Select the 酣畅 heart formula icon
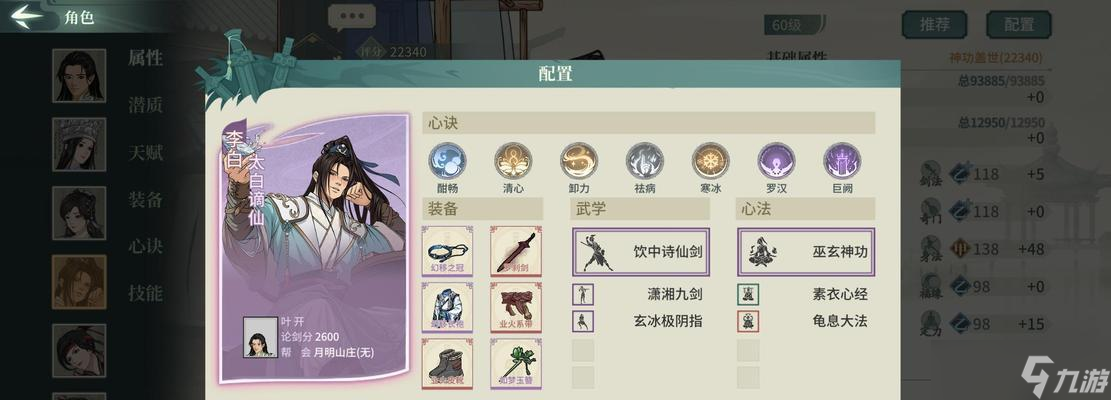Viewport: 1111px width, 400px height. (x=447, y=161)
